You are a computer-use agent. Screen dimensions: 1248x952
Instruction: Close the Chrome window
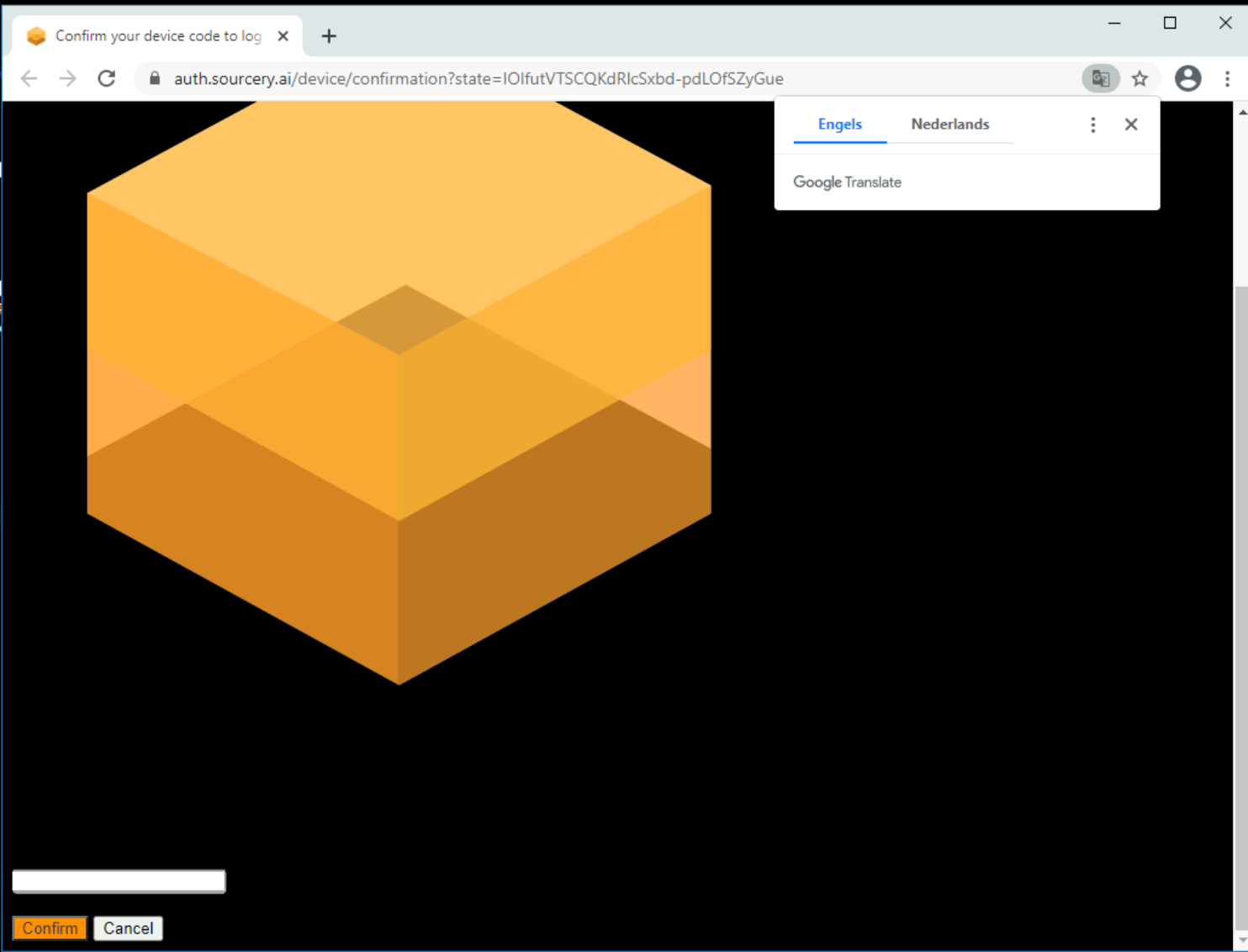click(x=1225, y=23)
